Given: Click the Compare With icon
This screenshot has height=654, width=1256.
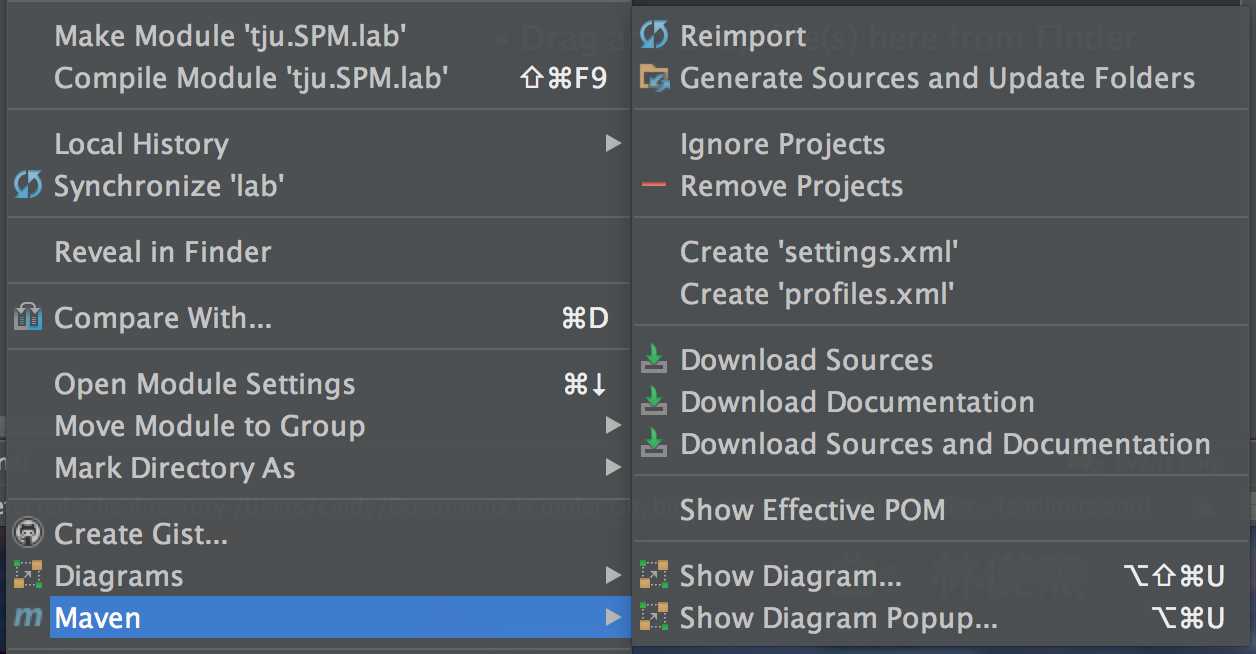Looking at the screenshot, I should (x=28, y=318).
